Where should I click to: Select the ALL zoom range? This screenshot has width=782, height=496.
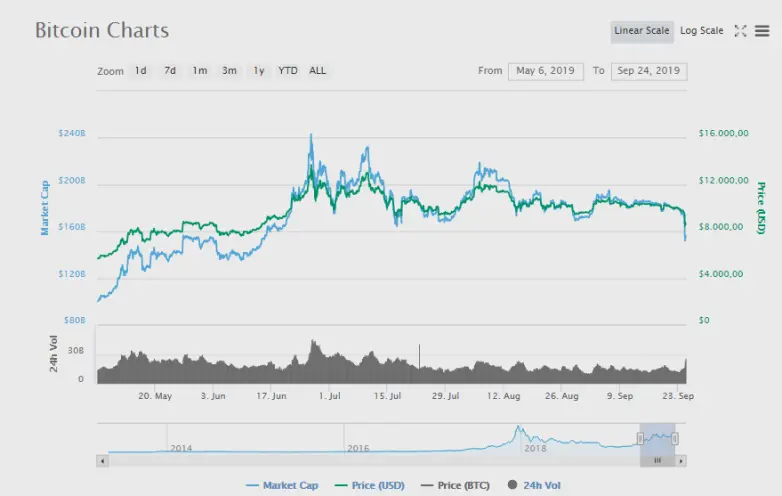pyautogui.click(x=318, y=71)
